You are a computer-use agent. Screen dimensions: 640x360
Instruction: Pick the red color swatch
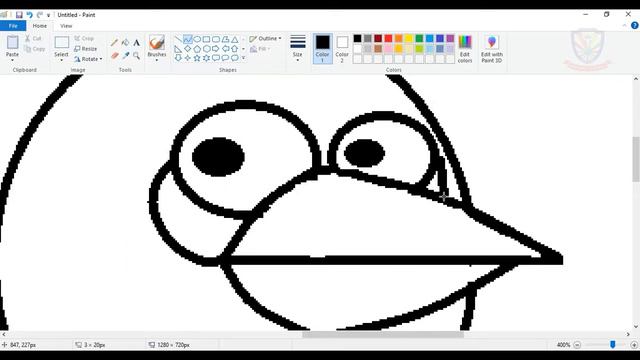pos(388,38)
